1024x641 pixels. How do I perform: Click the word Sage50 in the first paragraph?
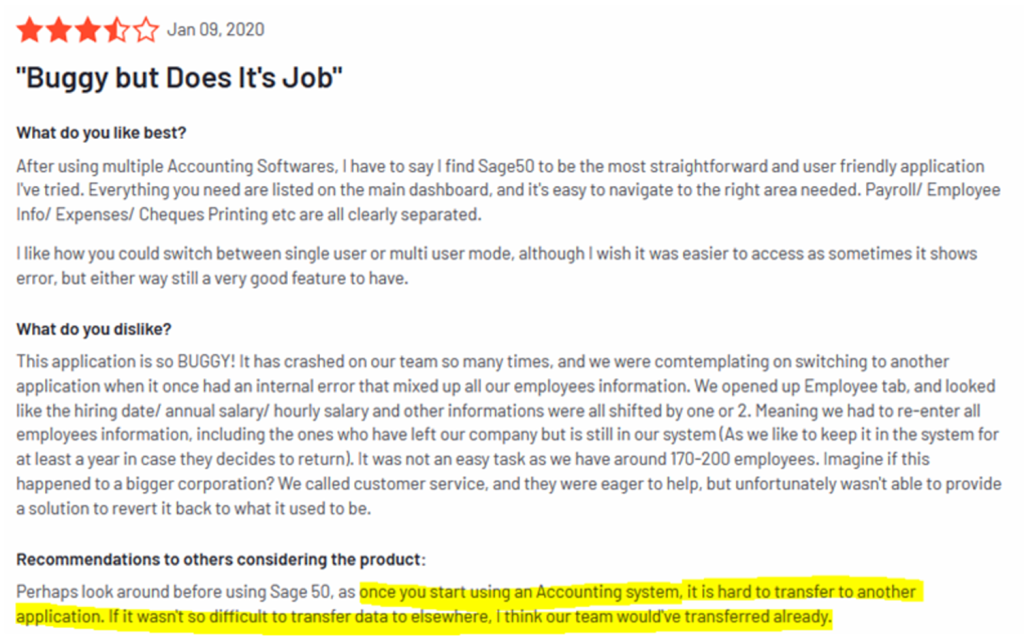coord(506,166)
